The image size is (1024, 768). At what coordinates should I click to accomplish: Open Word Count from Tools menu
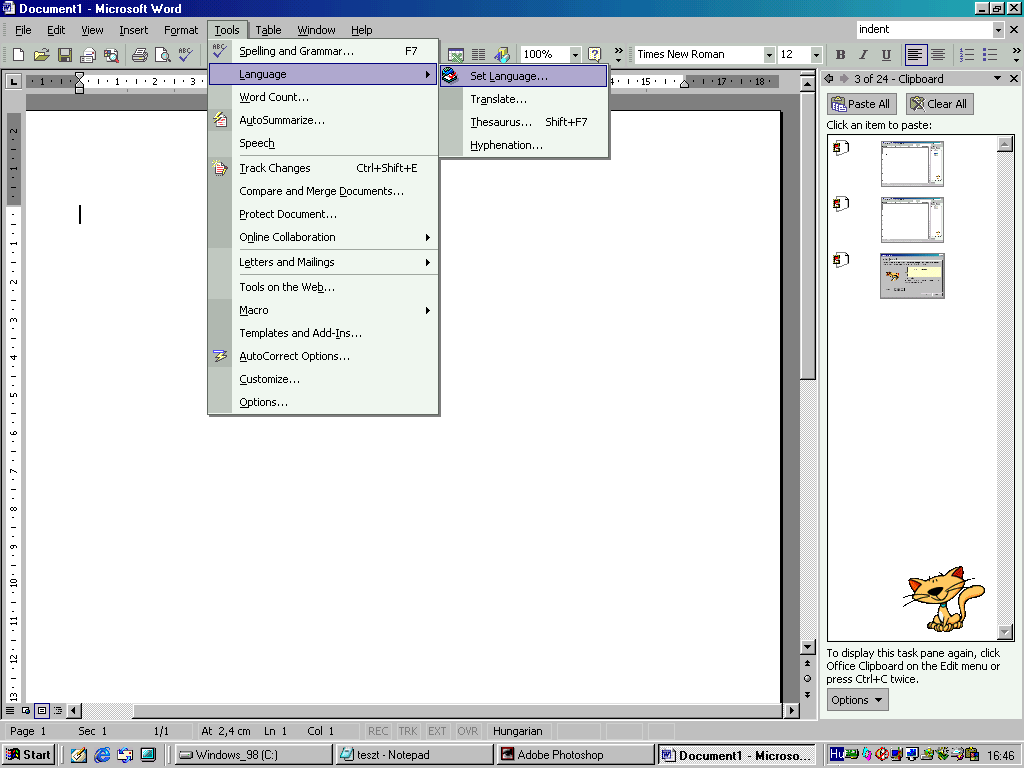pos(323,97)
